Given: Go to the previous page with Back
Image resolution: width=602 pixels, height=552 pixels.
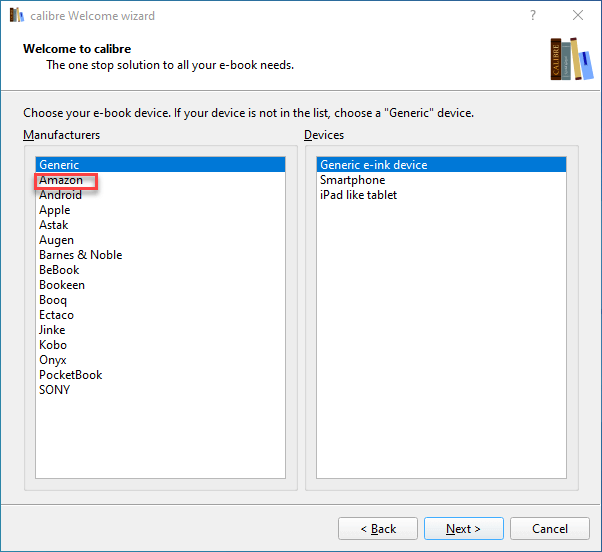Looking at the screenshot, I should [378, 529].
